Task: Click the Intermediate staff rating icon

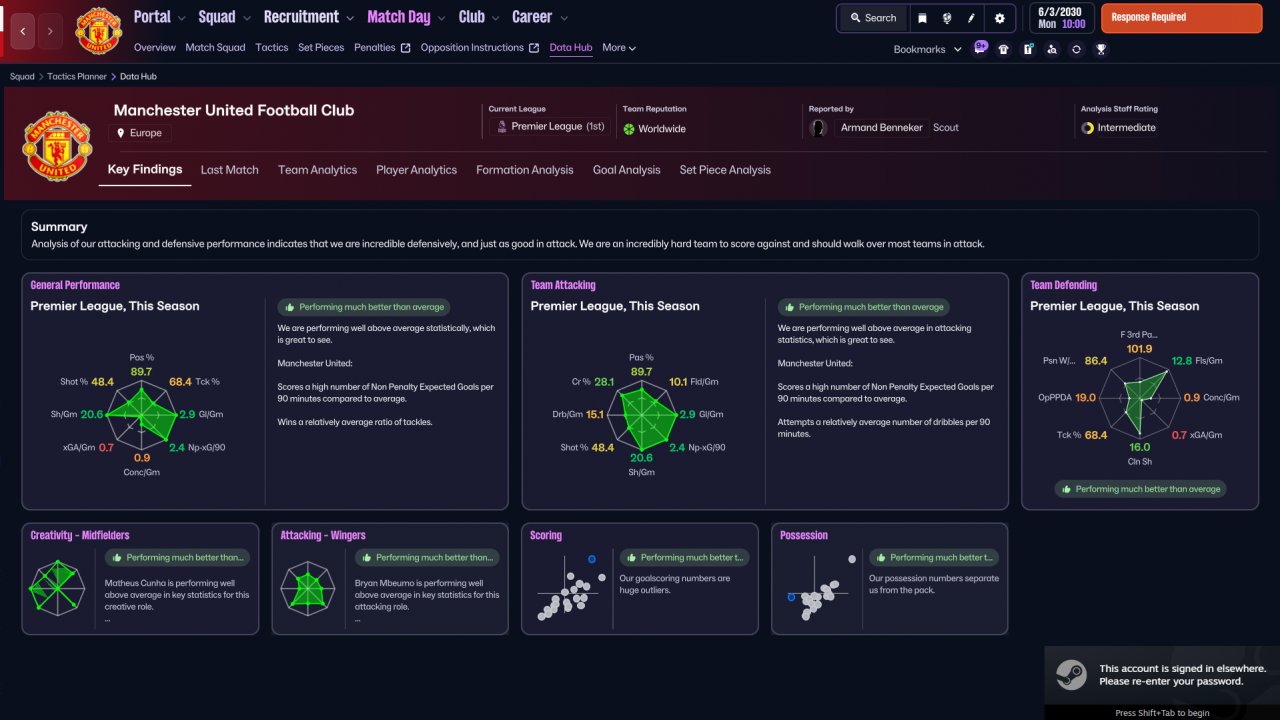Action: coord(1088,128)
